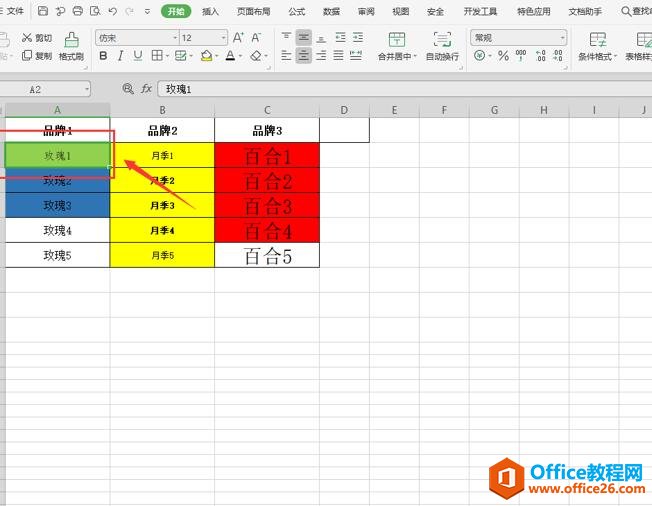Image resolution: width=652 pixels, height=506 pixels.
Task: Decrease indent icon
Action: coord(341,38)
